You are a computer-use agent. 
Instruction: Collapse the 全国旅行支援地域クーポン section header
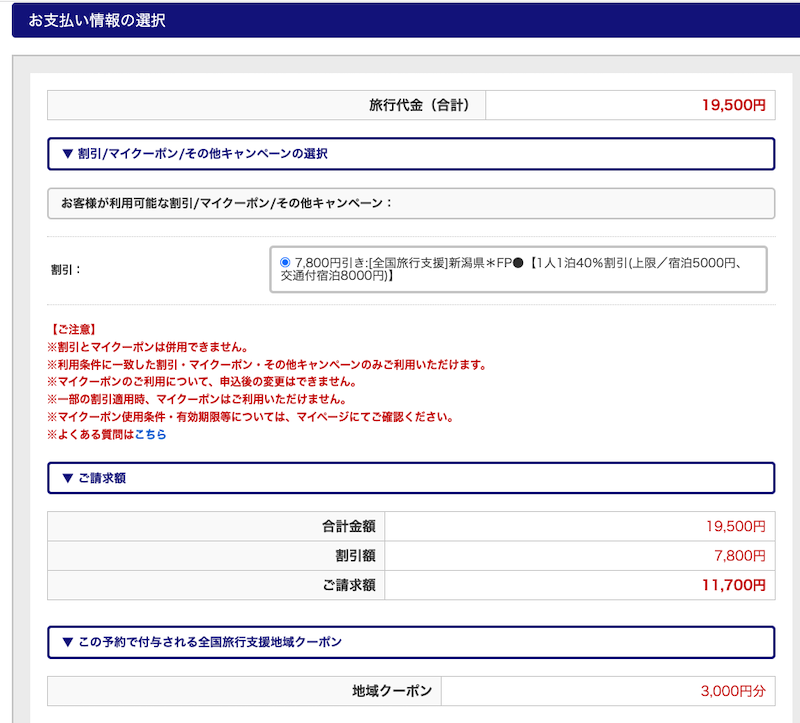pos(411,642)
